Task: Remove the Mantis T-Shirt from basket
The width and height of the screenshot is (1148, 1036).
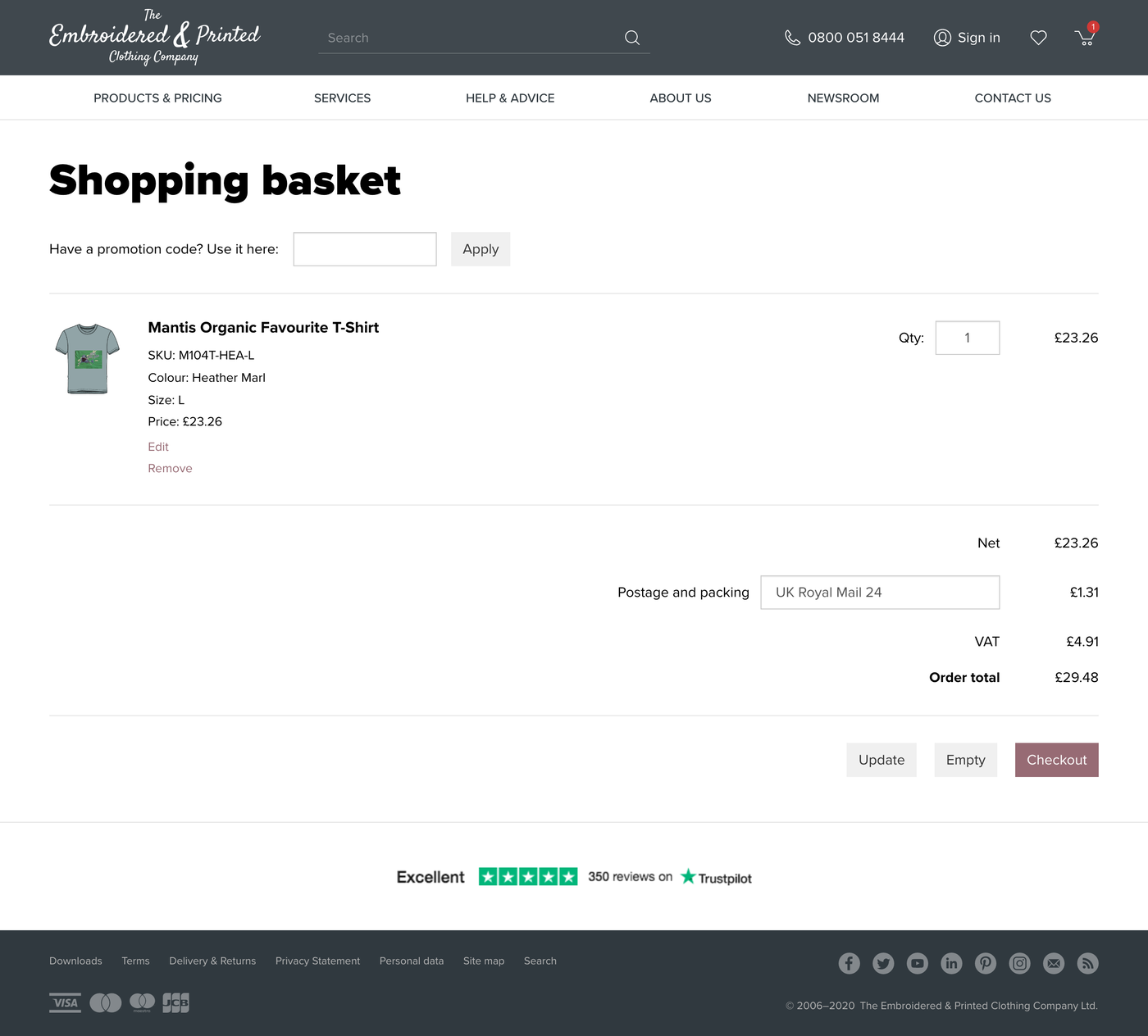Action: tap(170, 469)
